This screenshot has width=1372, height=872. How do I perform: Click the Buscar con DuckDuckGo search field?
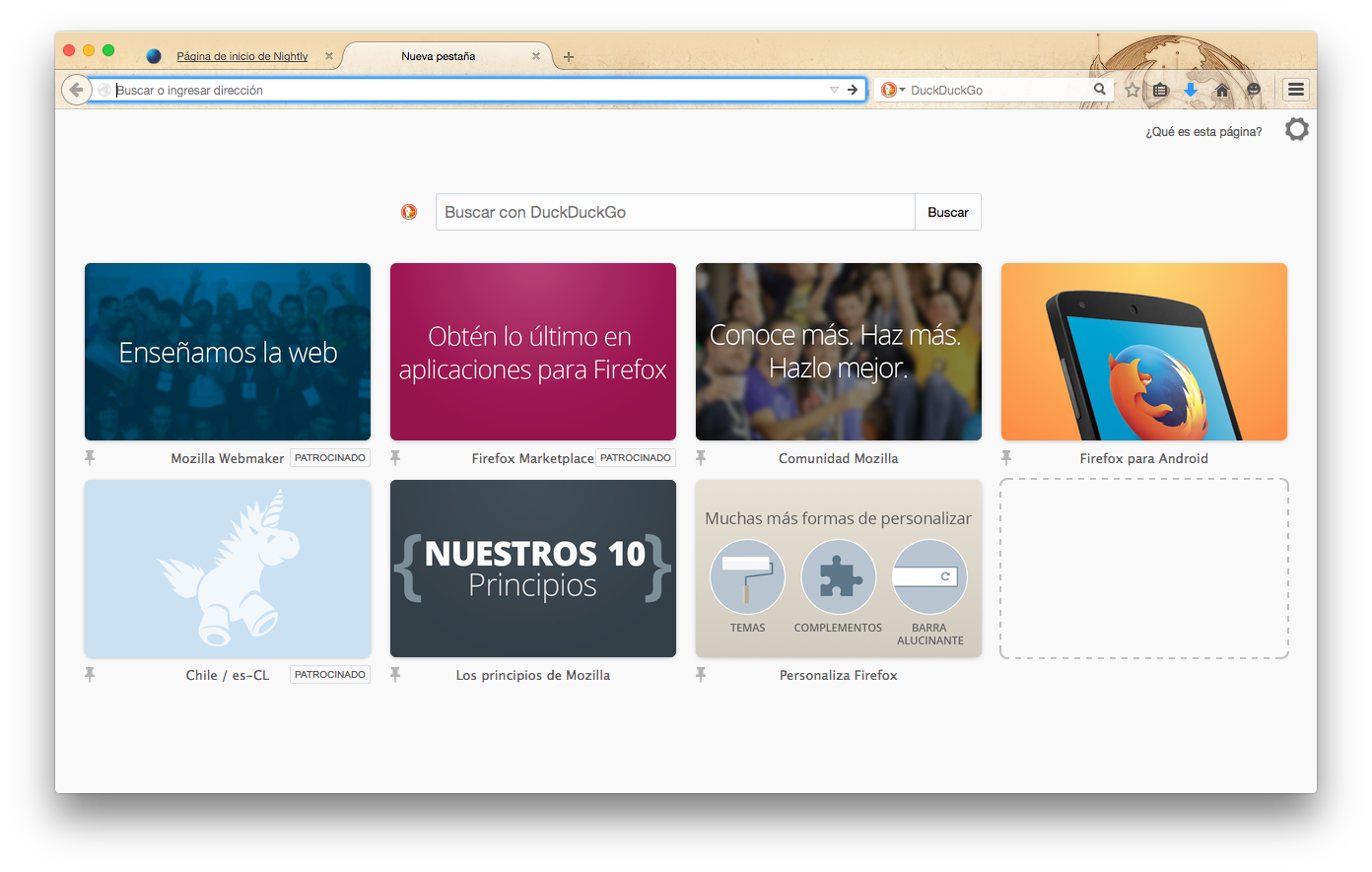[675, 212]
